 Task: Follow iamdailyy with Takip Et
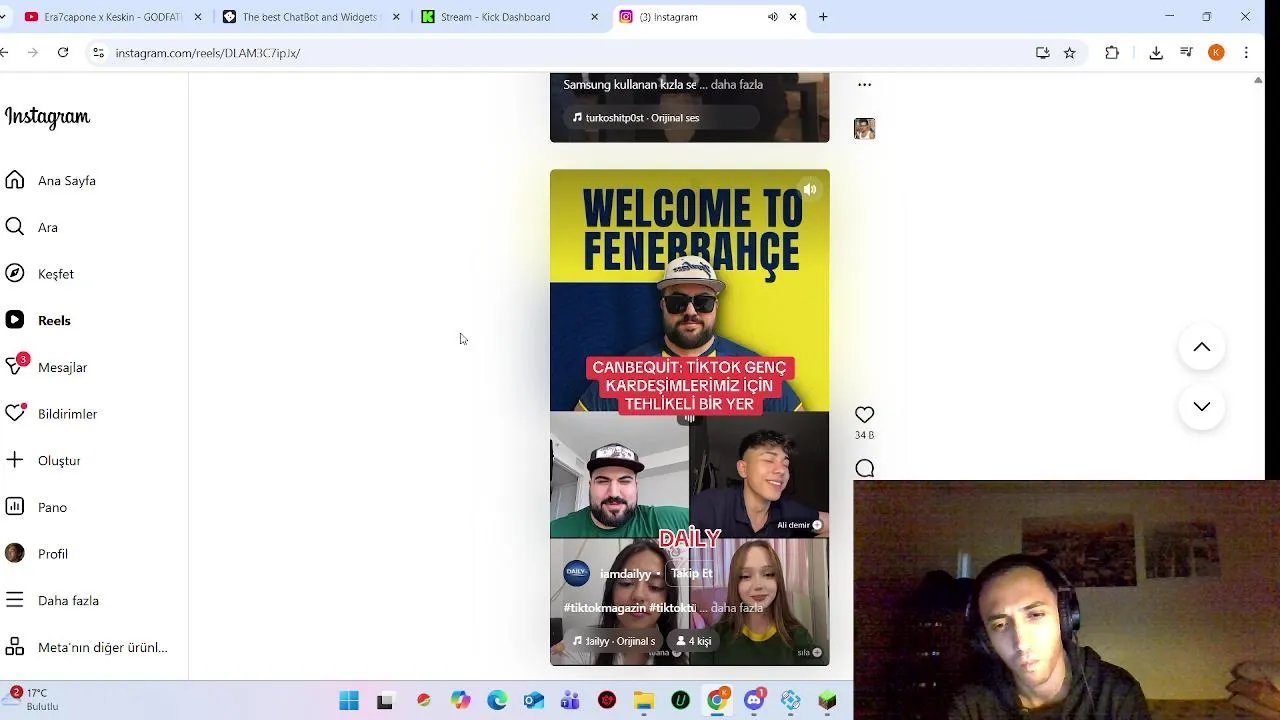point(692,574)
